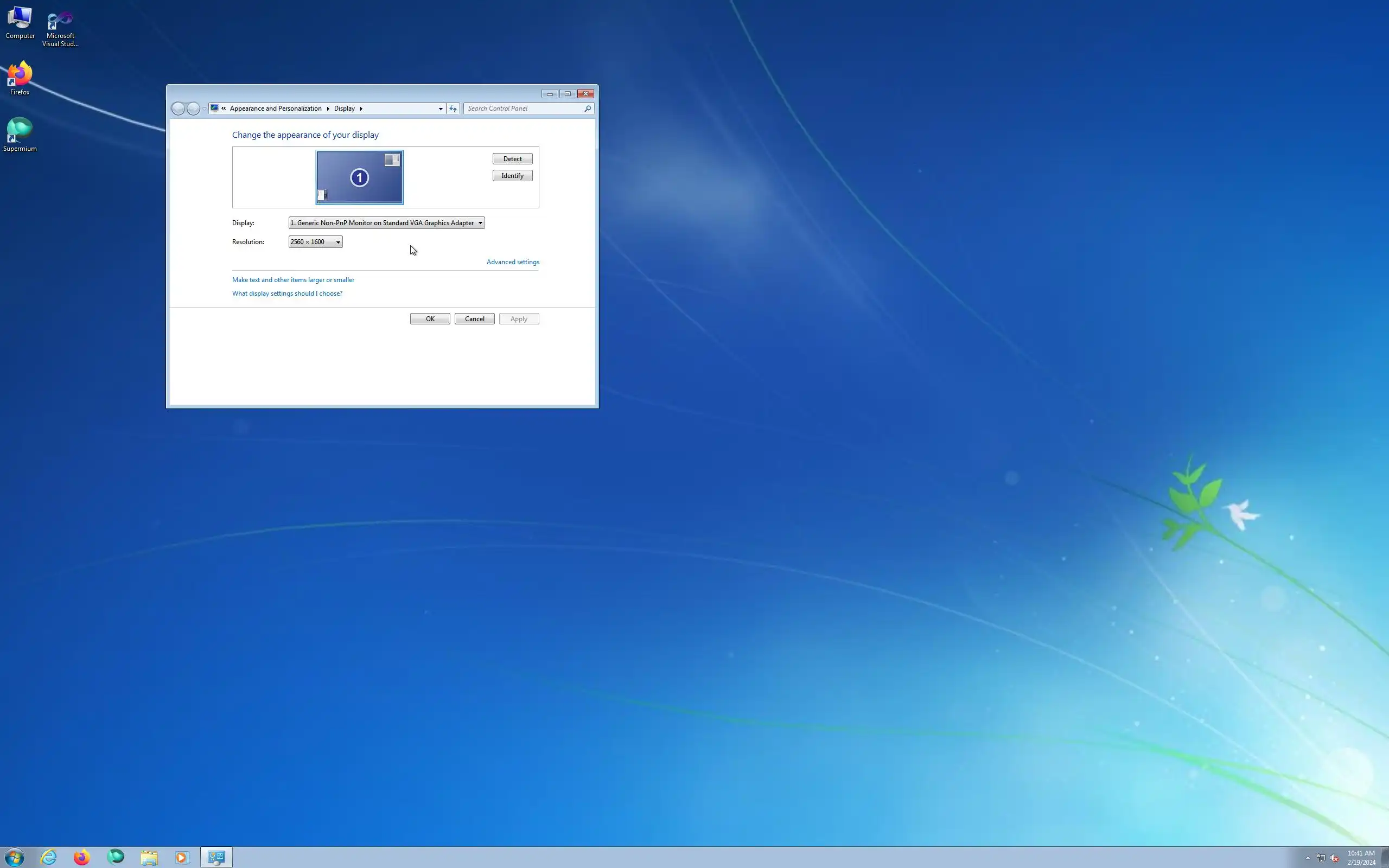Screen dimensions: 1389x868
Task: Open the Display monitor dropdown
Action: point(386,223)
